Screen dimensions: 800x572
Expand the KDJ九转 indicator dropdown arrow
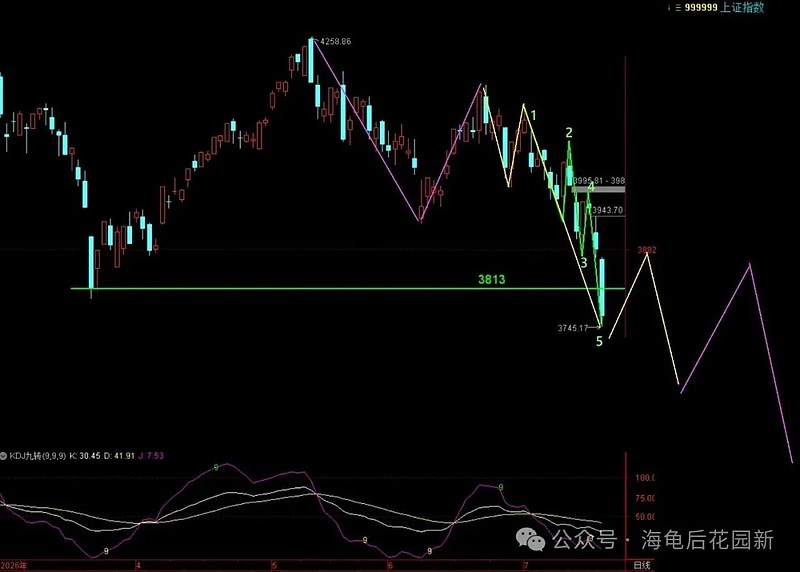click(x=4, y=456)
